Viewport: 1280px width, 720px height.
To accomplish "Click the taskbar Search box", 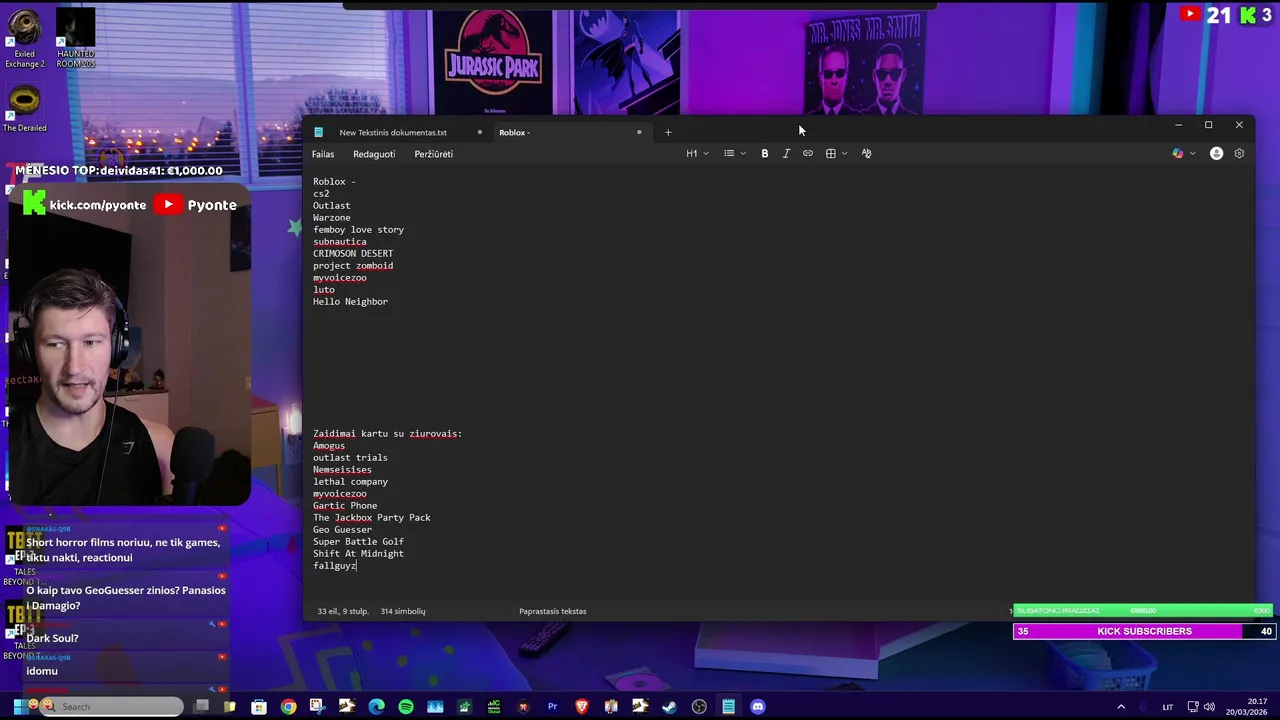I will 112,707.
